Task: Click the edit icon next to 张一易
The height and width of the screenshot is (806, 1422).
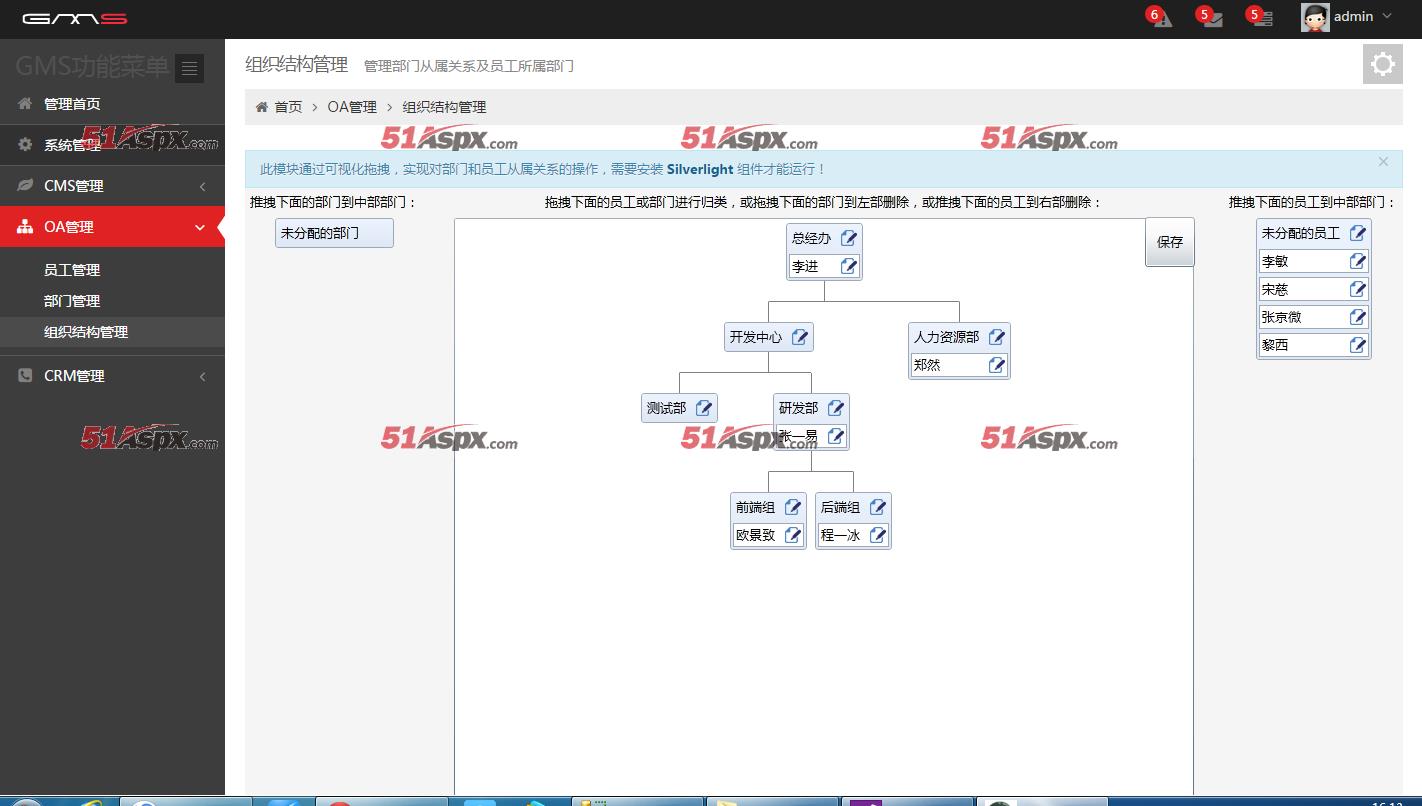Action: point(836,436)
